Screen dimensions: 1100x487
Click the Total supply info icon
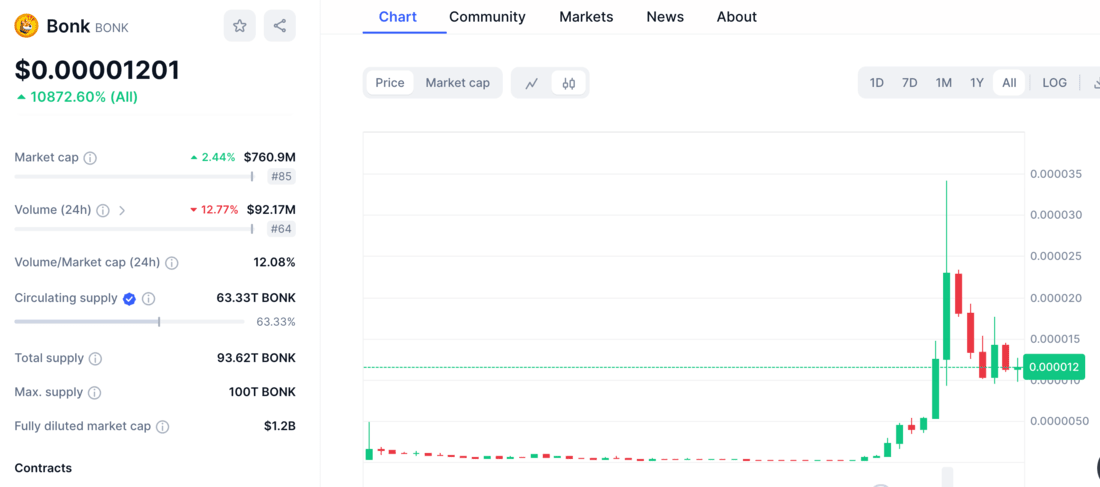(95, 359)
